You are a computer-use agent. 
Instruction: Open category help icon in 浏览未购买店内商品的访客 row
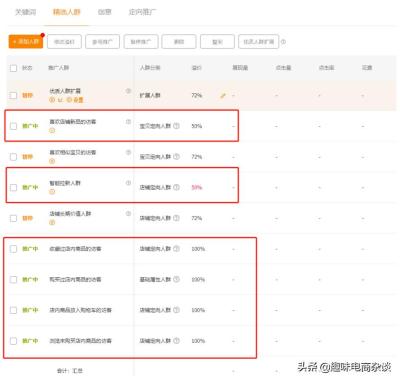point(176,341)
